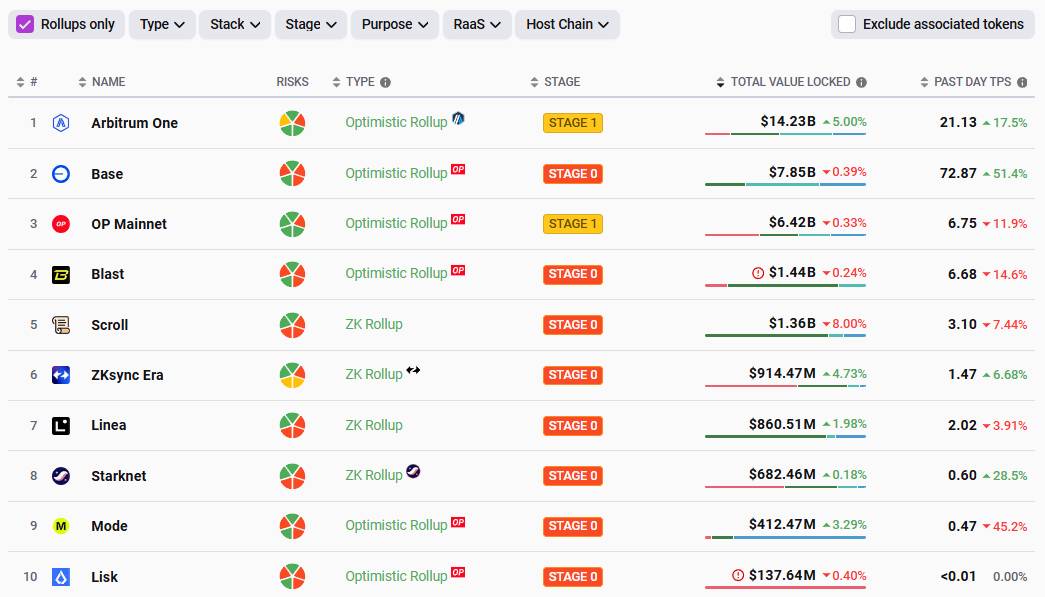
Task: Click the STAGE 0 badge for Base
Action: tap(572, 174)
